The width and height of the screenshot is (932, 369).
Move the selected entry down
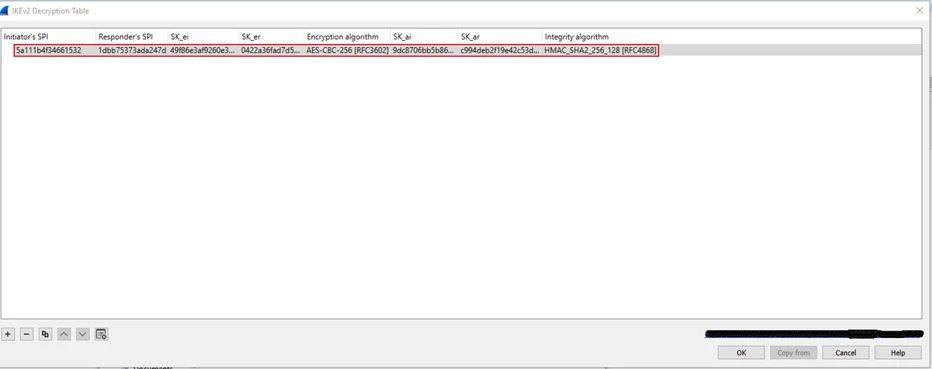[x=83, y=335]
